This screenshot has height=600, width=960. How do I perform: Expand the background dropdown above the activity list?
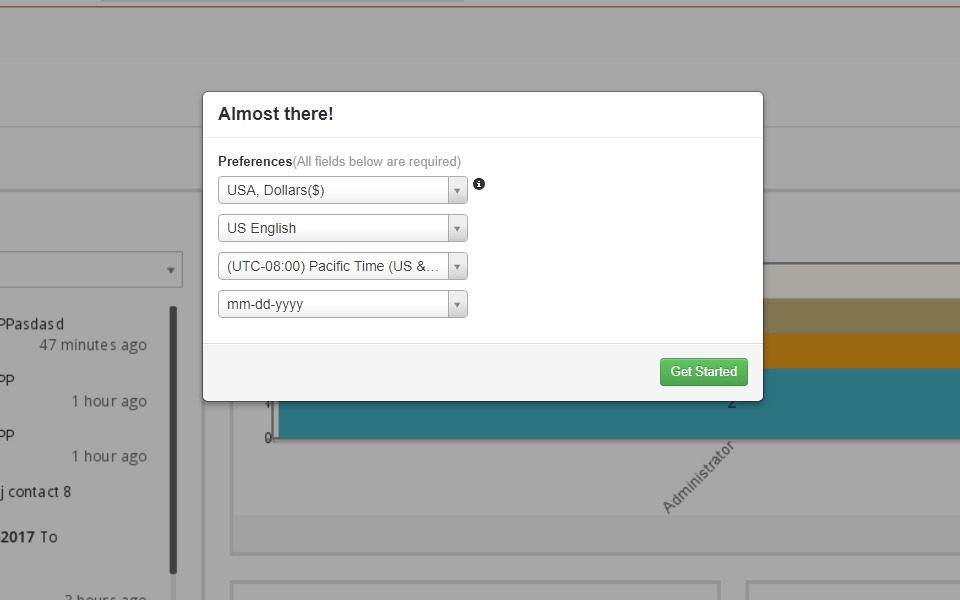tap(90, 270)
